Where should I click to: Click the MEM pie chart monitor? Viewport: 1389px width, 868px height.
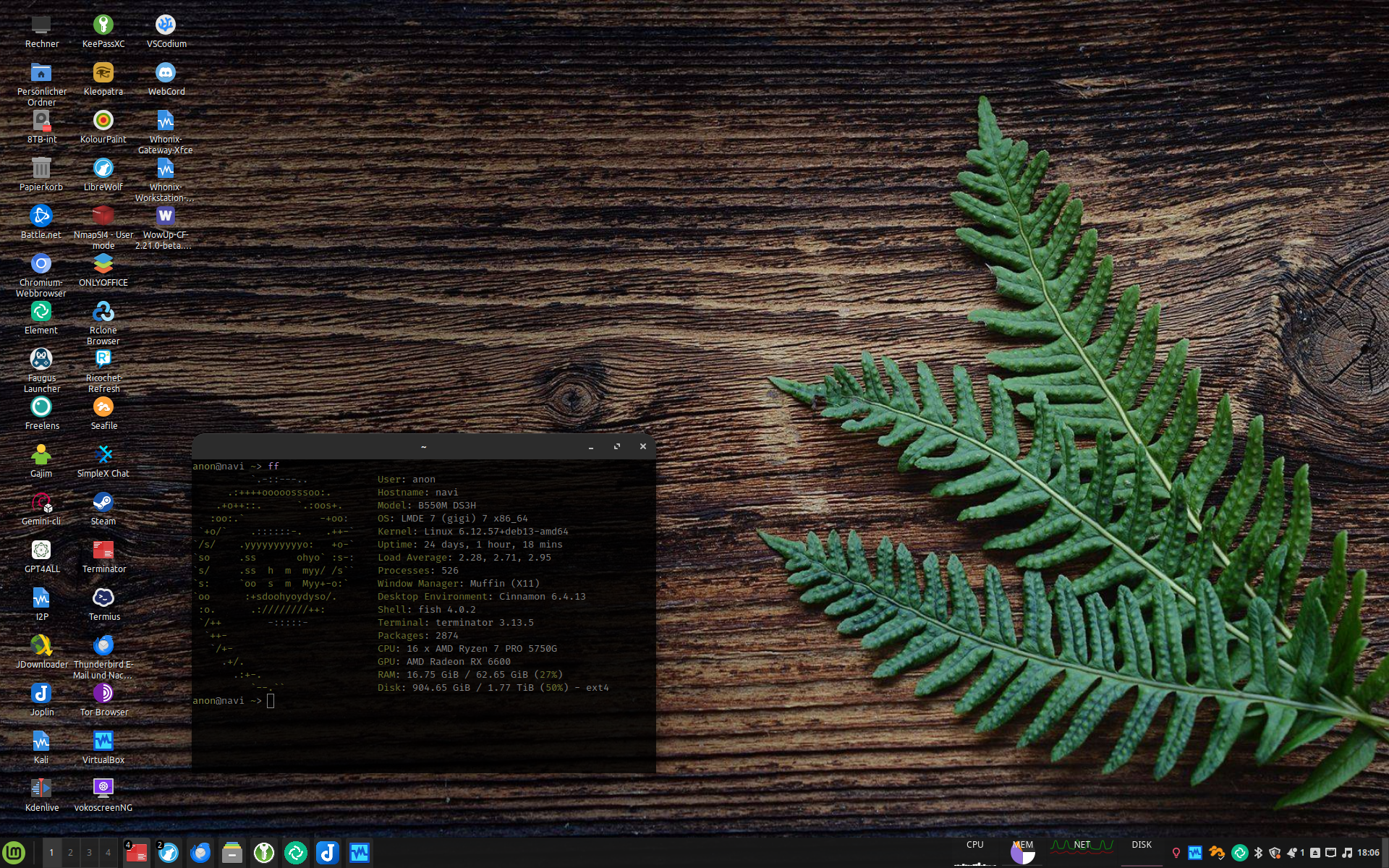[x=1022, y=854]
